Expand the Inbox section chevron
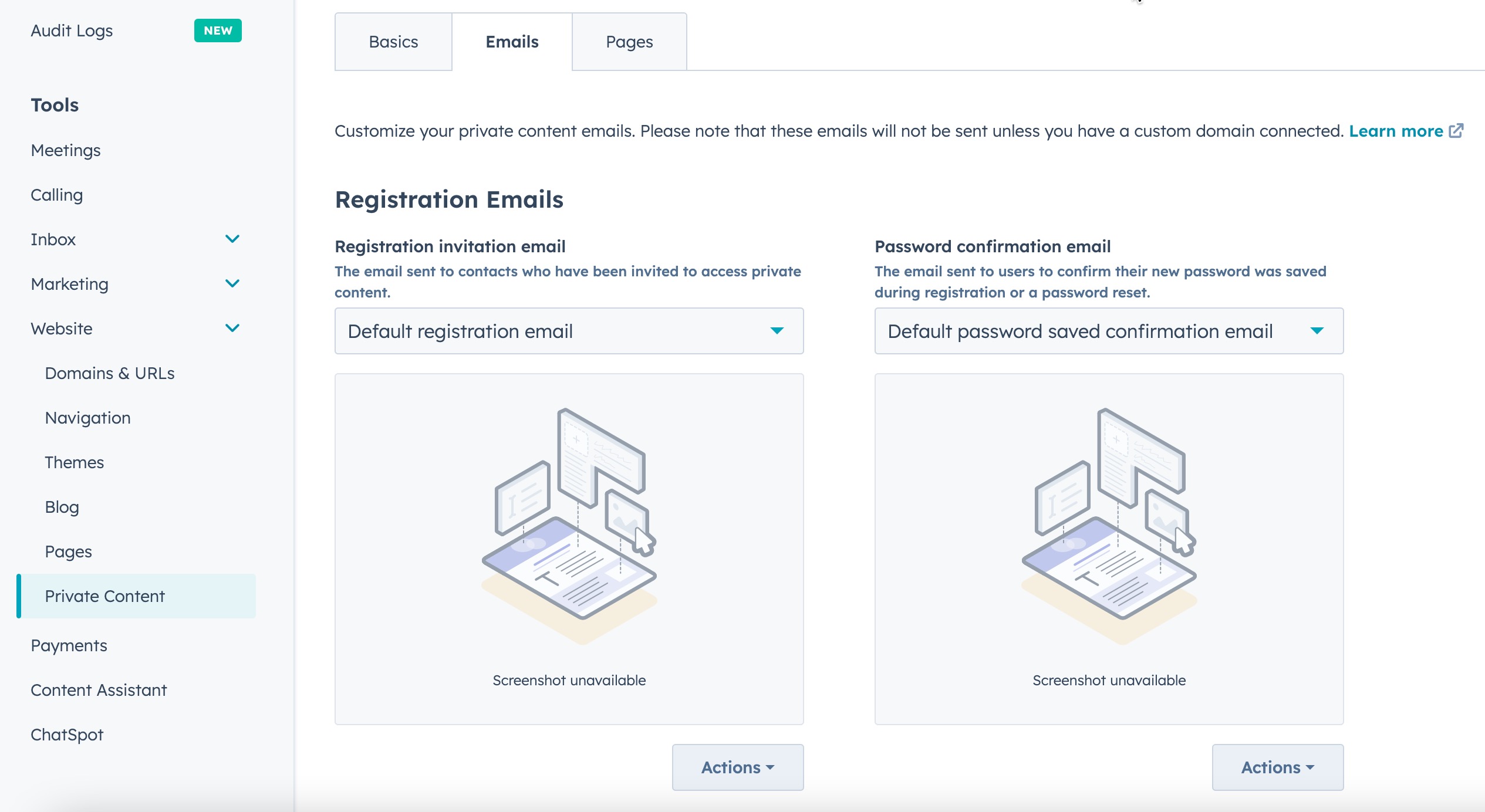This screenshot has width=1485, height=812. (232, 239)
